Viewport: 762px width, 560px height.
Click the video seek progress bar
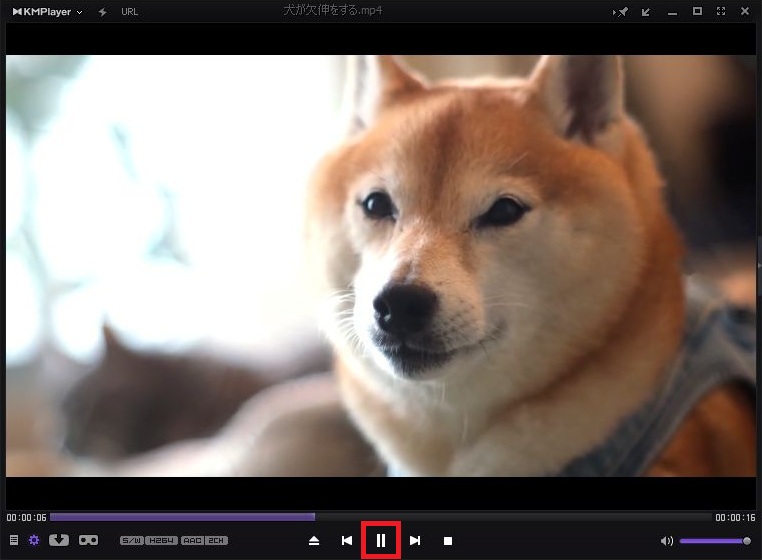coord(380,517)
